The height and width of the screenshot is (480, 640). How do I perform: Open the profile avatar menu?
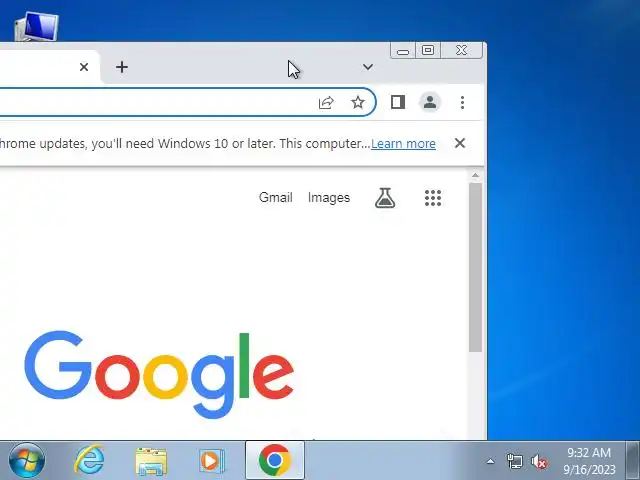pos(429,102)
